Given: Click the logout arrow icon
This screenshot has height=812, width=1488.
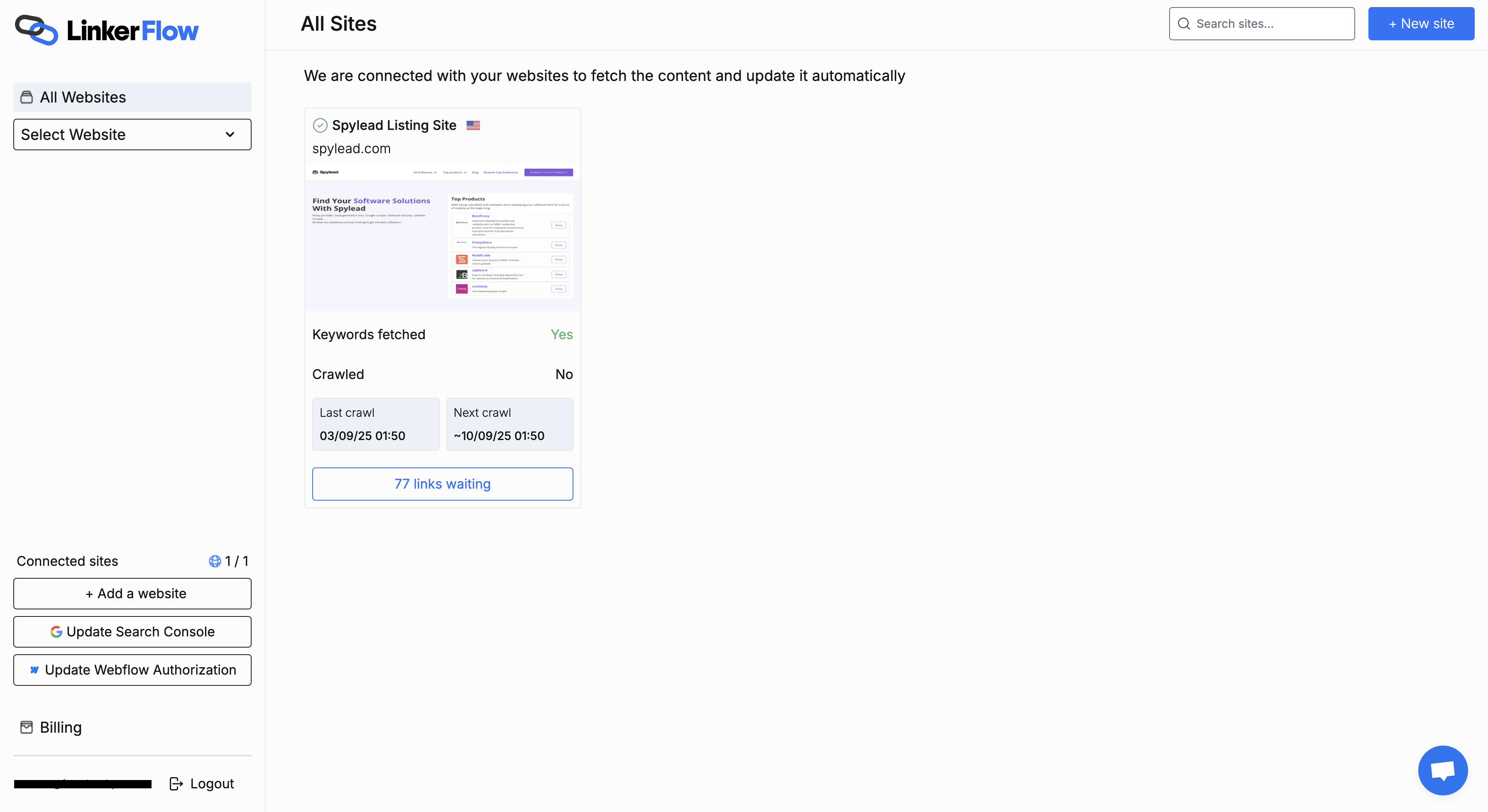Looking at the screenshot, I should 176,784.
